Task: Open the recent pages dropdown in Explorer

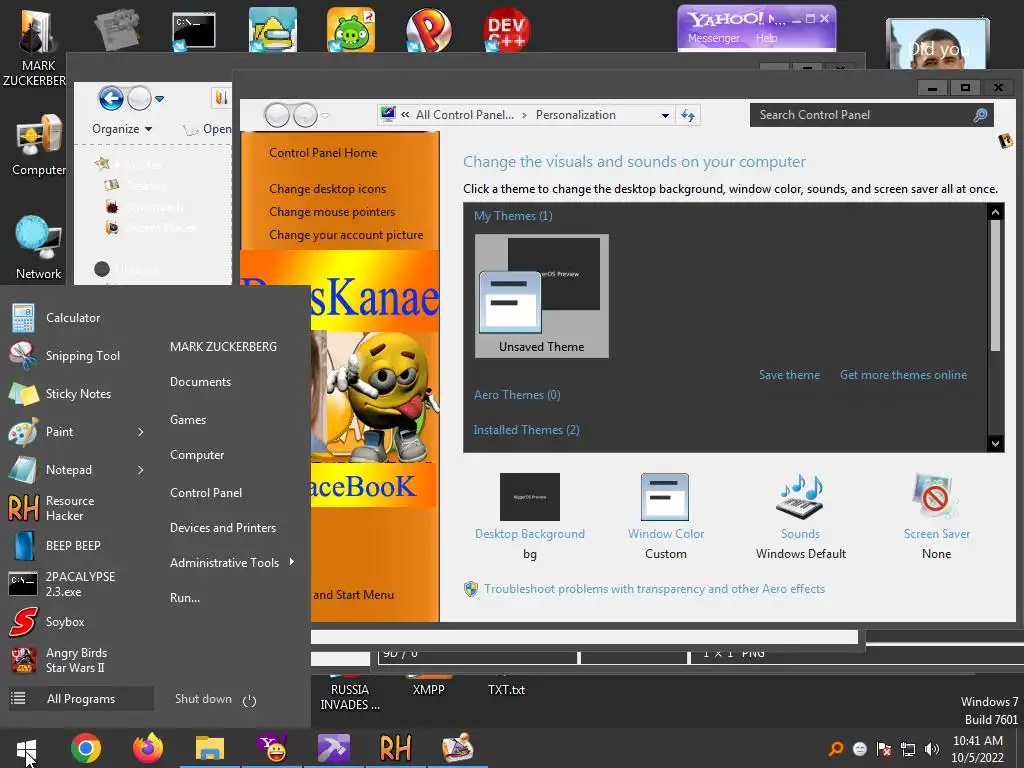Action: pos(159,99)
